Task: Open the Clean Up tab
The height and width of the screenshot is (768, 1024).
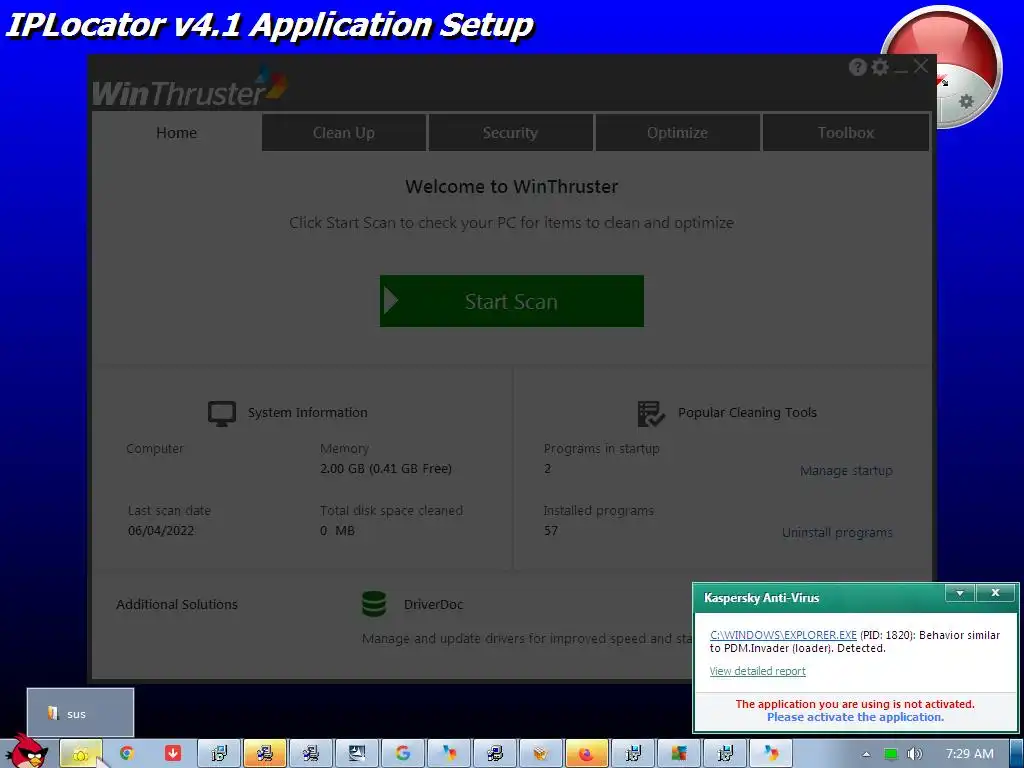Action: (344, 133)
